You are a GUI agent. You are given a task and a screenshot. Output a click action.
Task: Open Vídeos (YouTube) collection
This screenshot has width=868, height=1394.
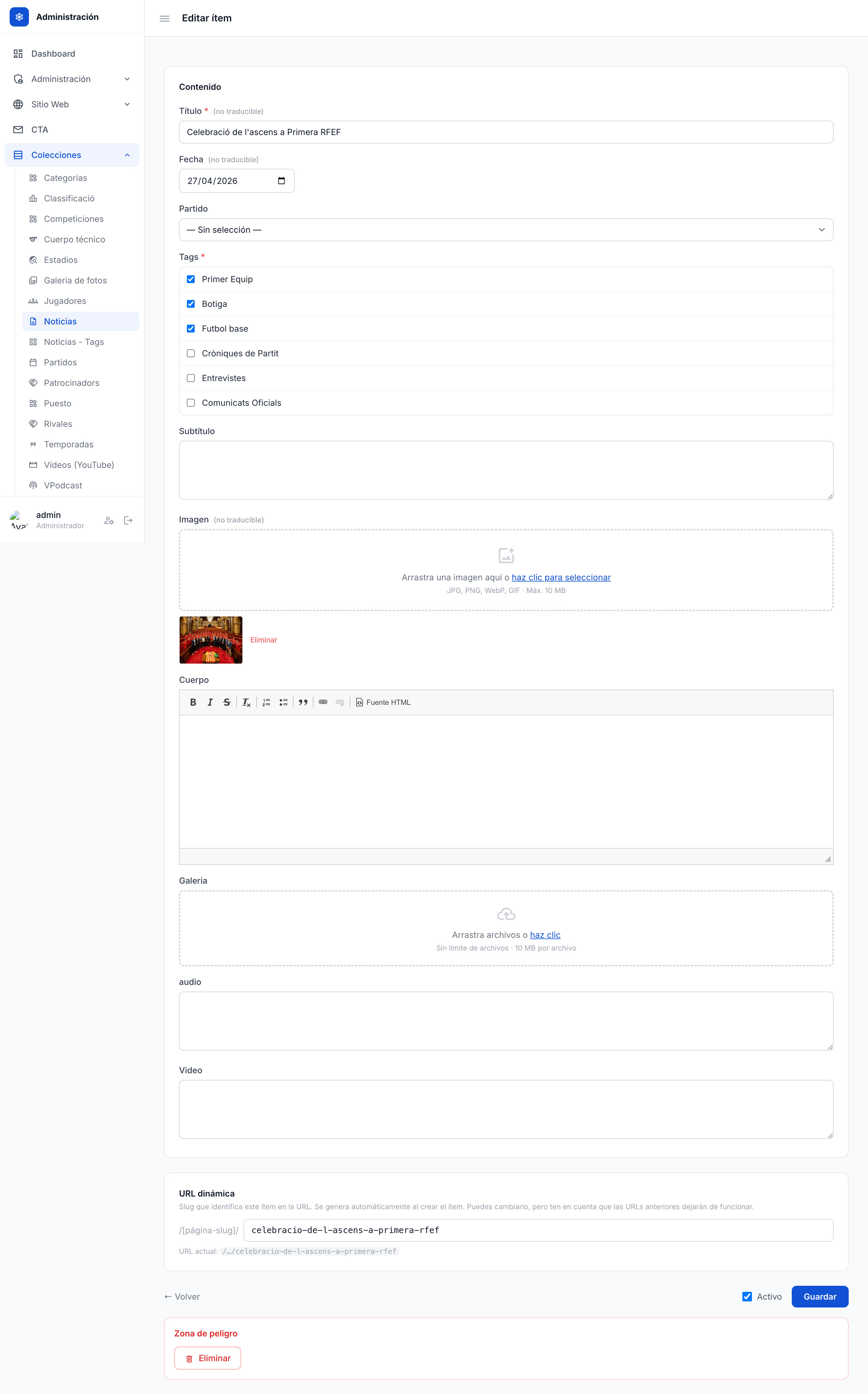[x=80, y=465]
